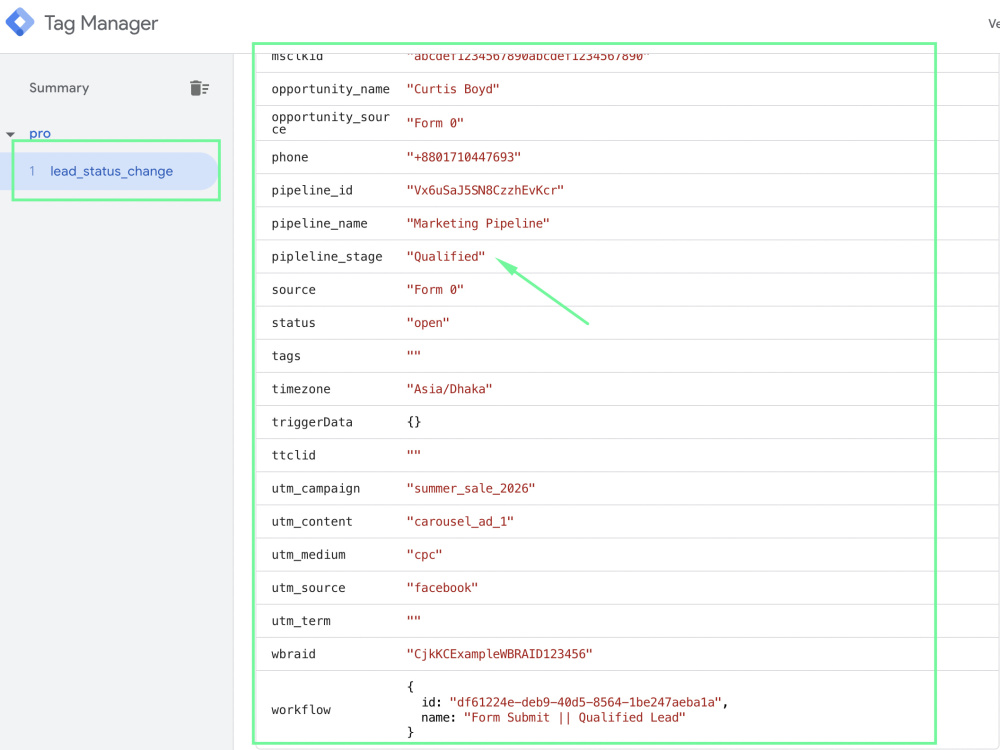Click the workflow key label
The width and height of the screenshot is (1000, 750).
point(301,710)
